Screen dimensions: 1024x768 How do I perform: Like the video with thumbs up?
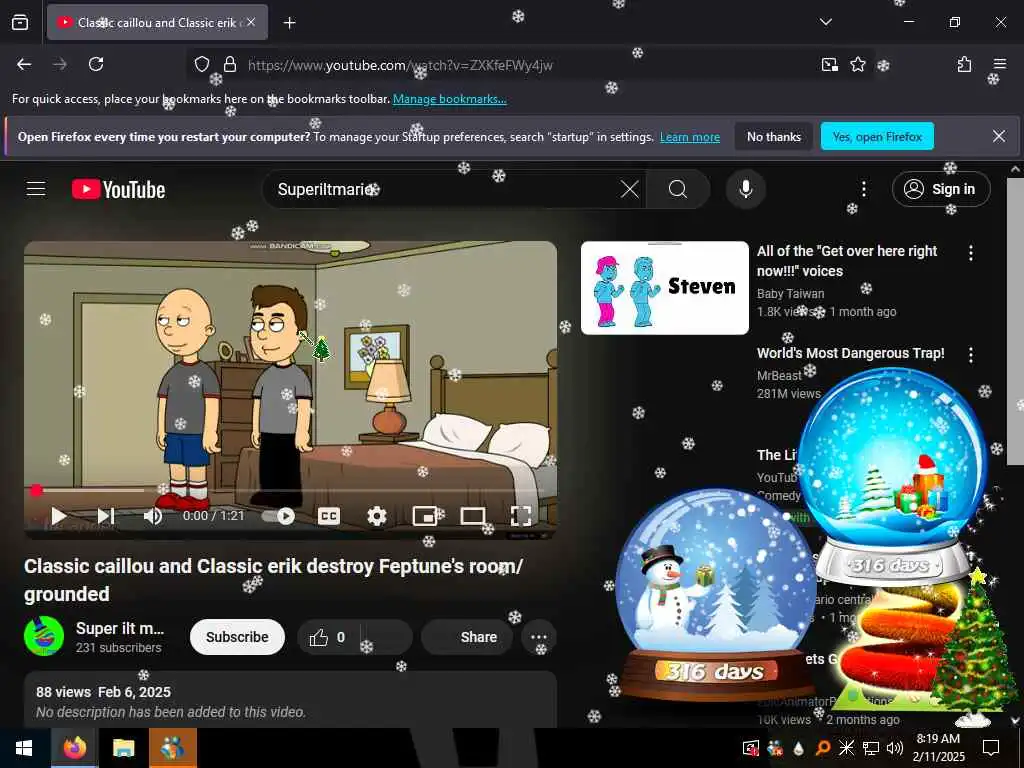(x=328, y=637)
